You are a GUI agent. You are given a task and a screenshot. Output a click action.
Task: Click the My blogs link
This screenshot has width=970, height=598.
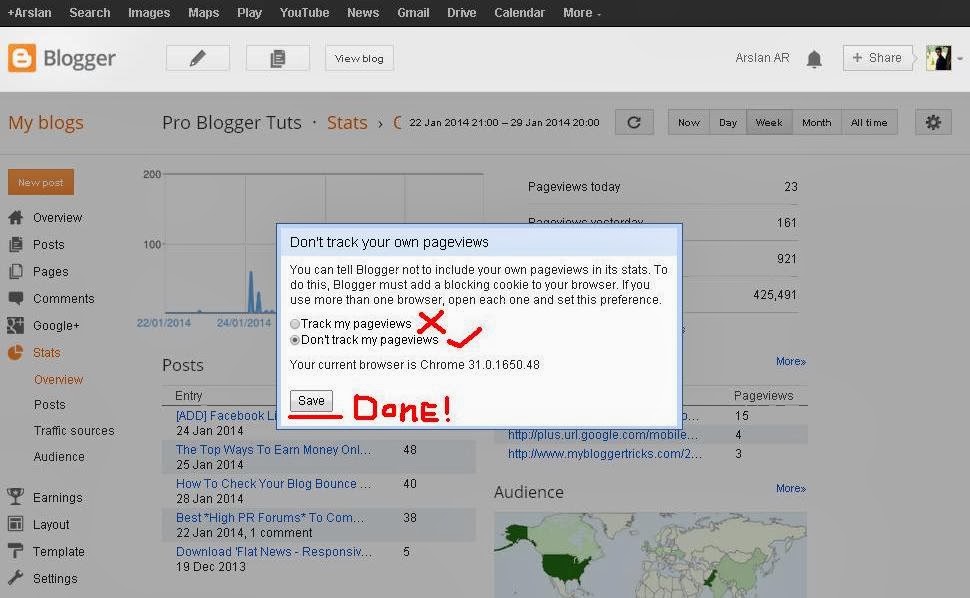(46, 122)
